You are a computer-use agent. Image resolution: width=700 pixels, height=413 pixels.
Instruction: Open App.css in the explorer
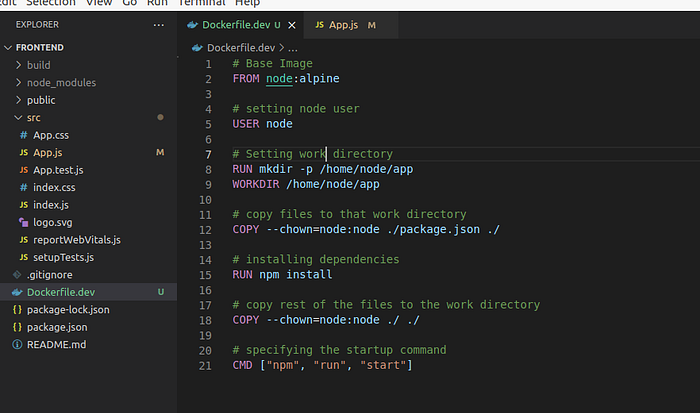(x=88, y=135)
